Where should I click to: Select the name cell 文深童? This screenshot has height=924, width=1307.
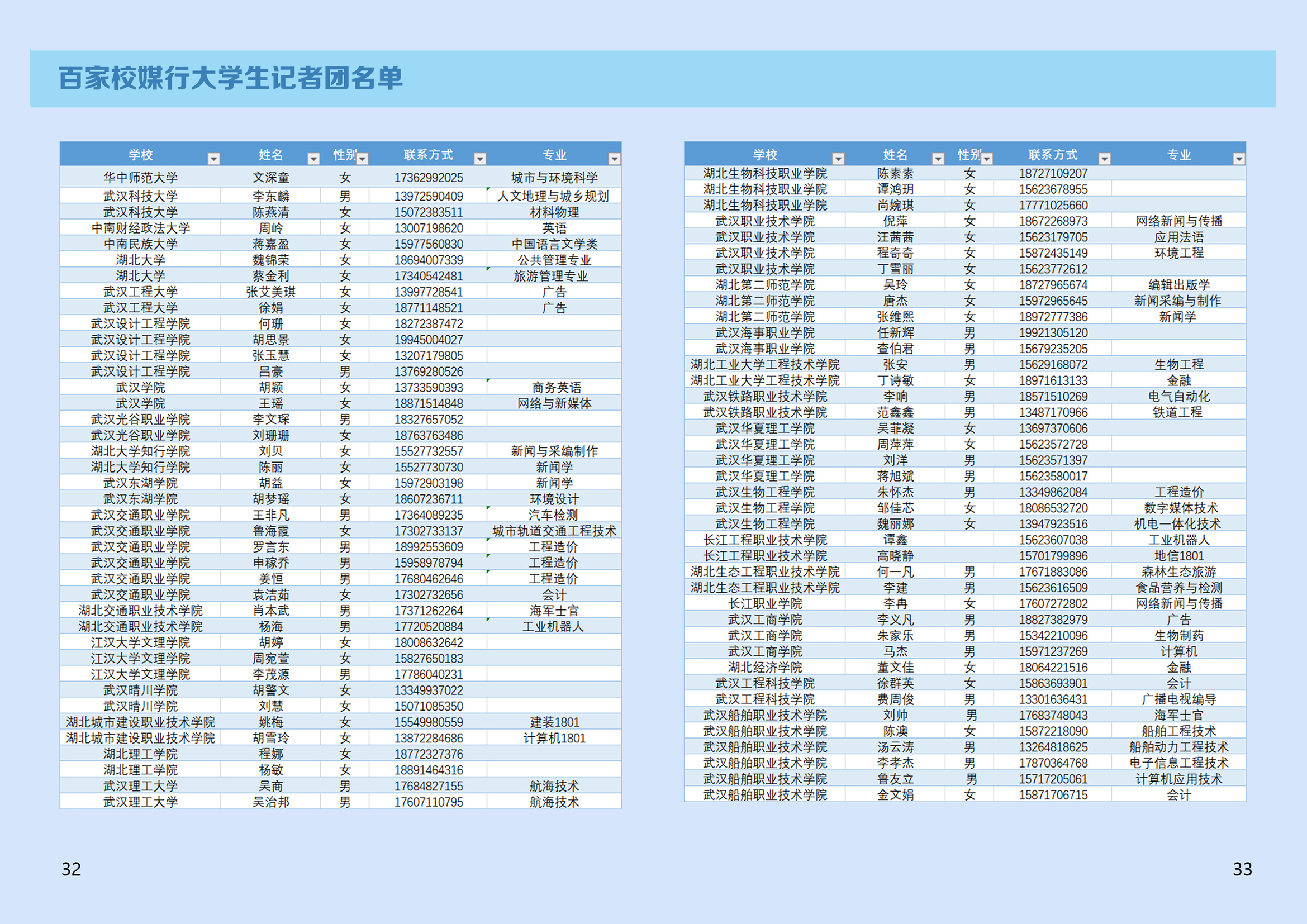point(271,178)
